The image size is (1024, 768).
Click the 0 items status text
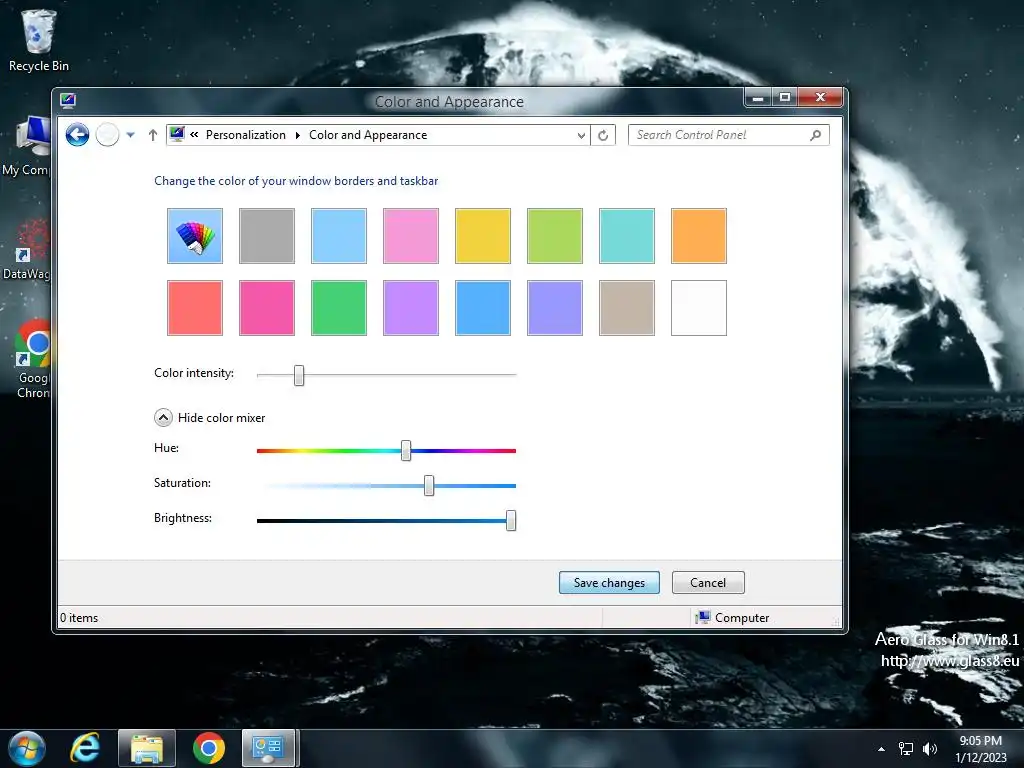(x=79, y=618)
